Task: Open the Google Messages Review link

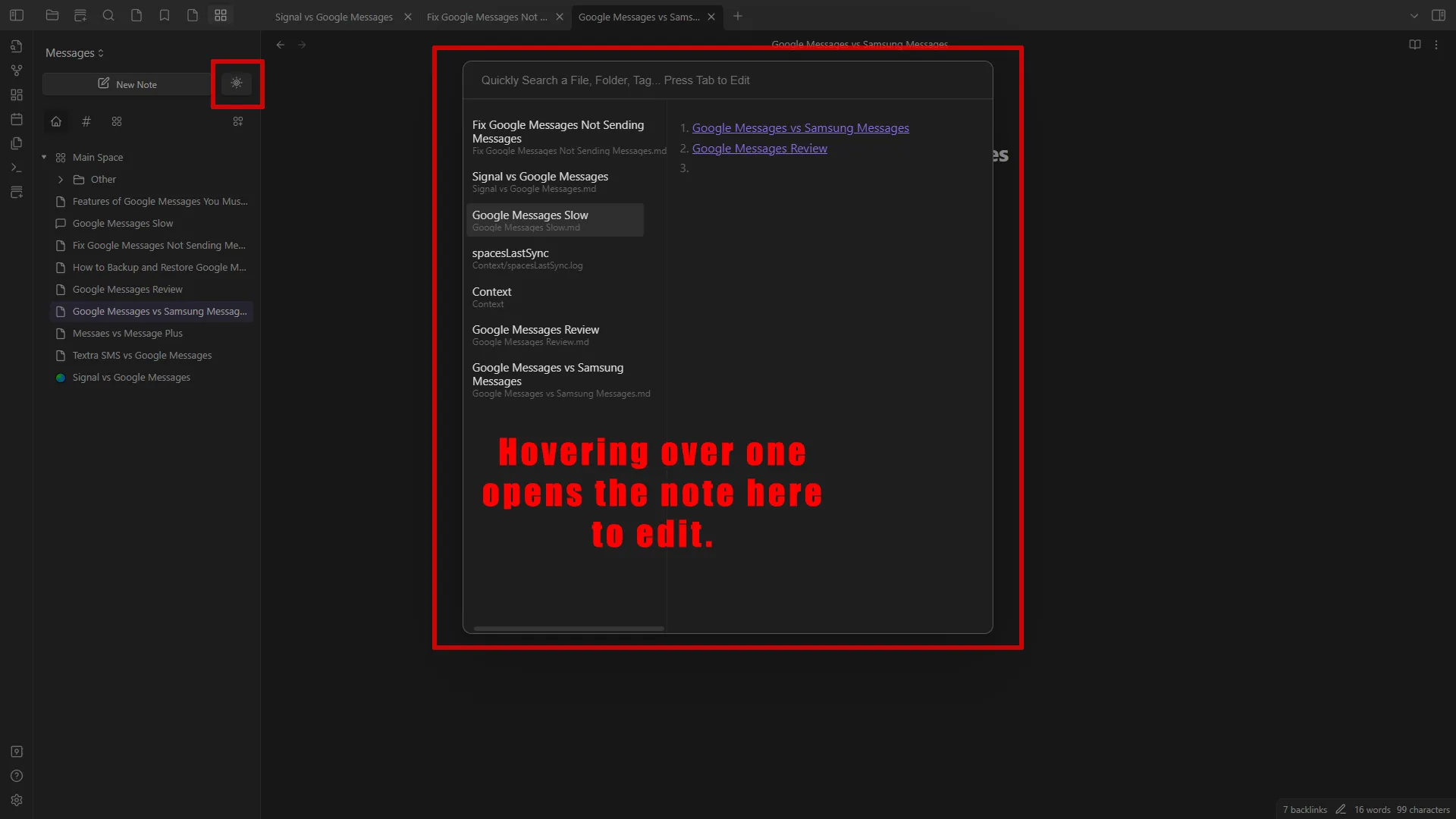Action: pos(759,149)
